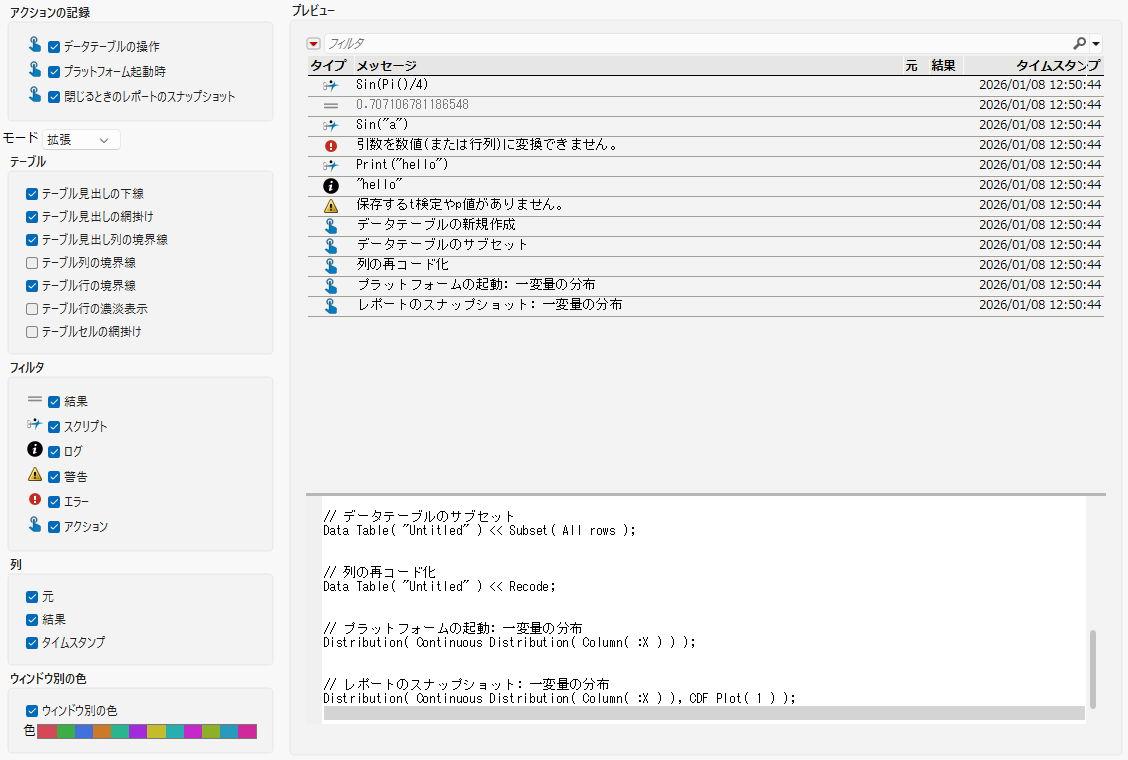This screenshot has height=760, width=1128.
Task: Pick the red window color swatch
Action: pos(47,731)
